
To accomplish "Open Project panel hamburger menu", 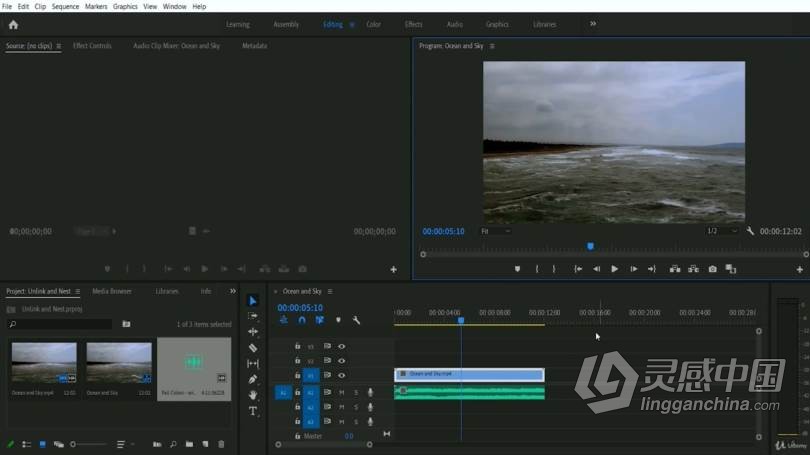I will 77,291.
